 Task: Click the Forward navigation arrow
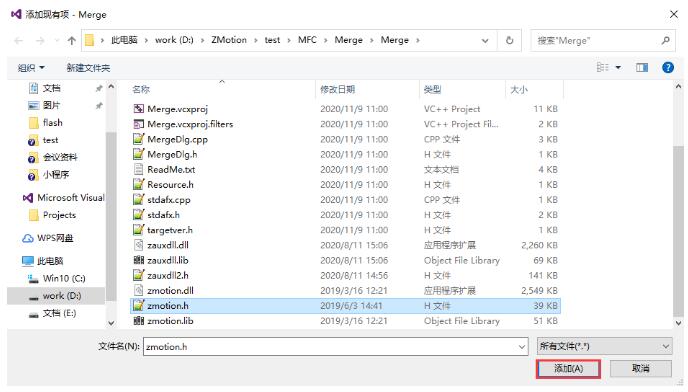pos(40,41)
